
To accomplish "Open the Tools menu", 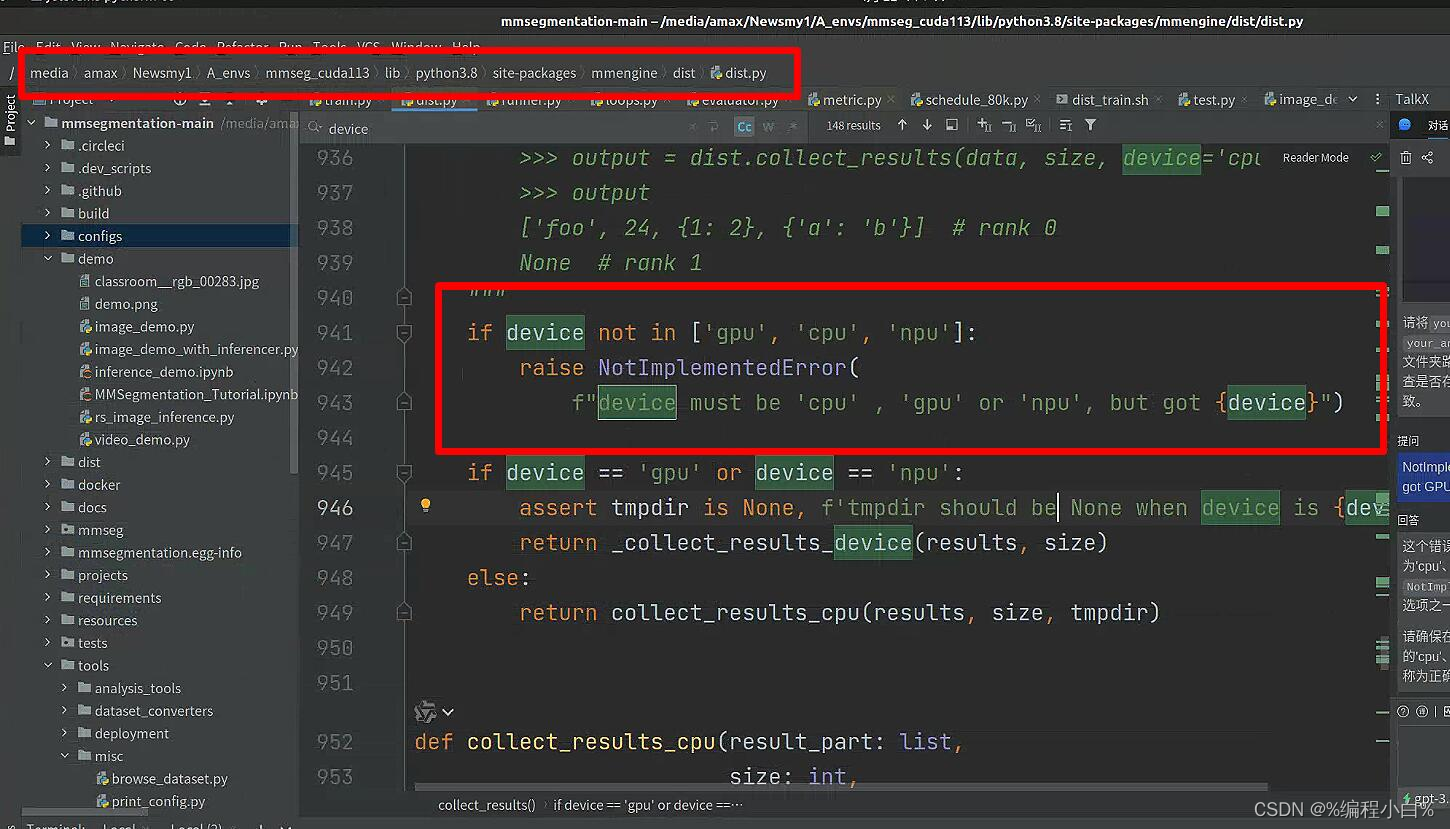I will coord(329,47).
